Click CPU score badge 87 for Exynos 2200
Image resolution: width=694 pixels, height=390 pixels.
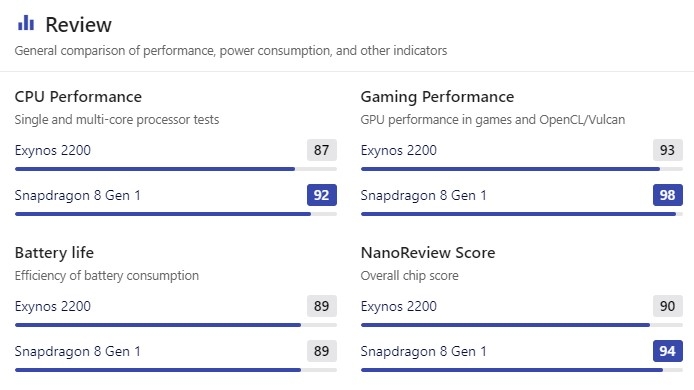pyautogui.click(x=322, y=150)
